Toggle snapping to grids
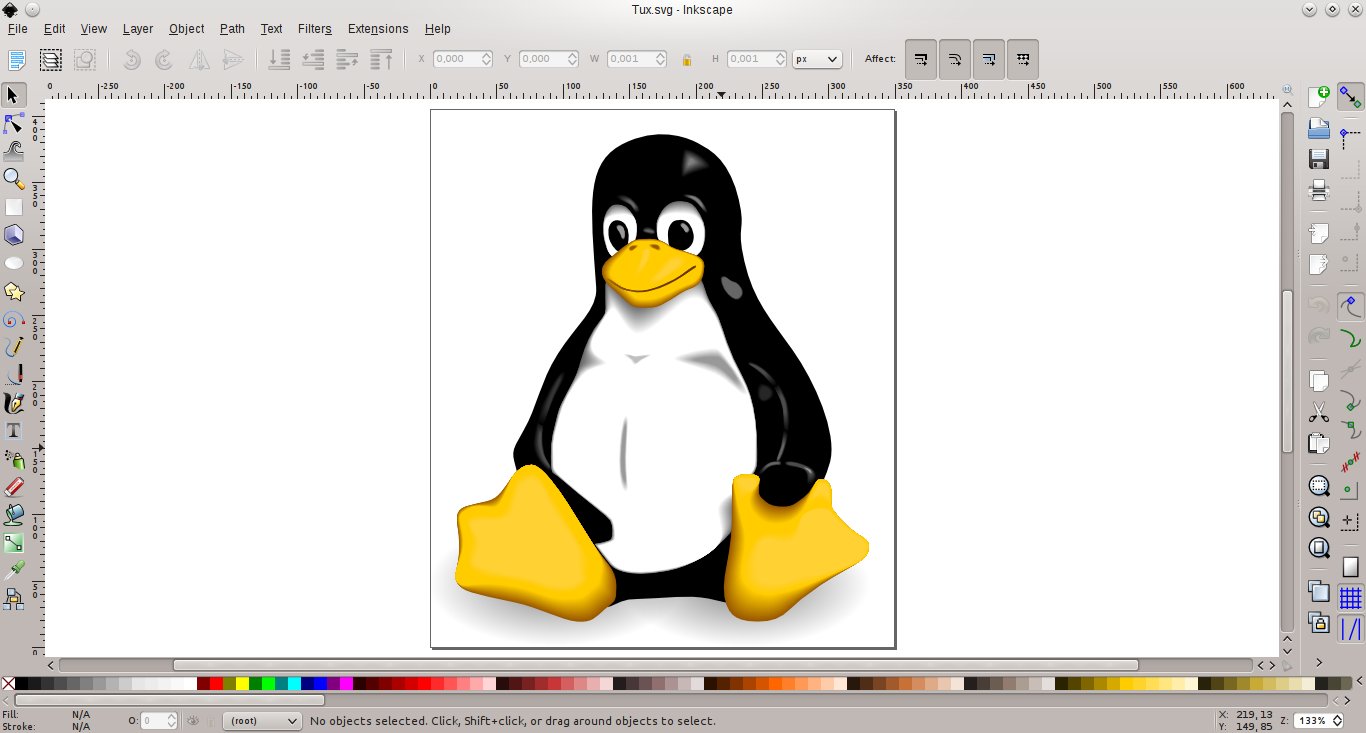This screenshot has height=733, width=1366. 1350,598
